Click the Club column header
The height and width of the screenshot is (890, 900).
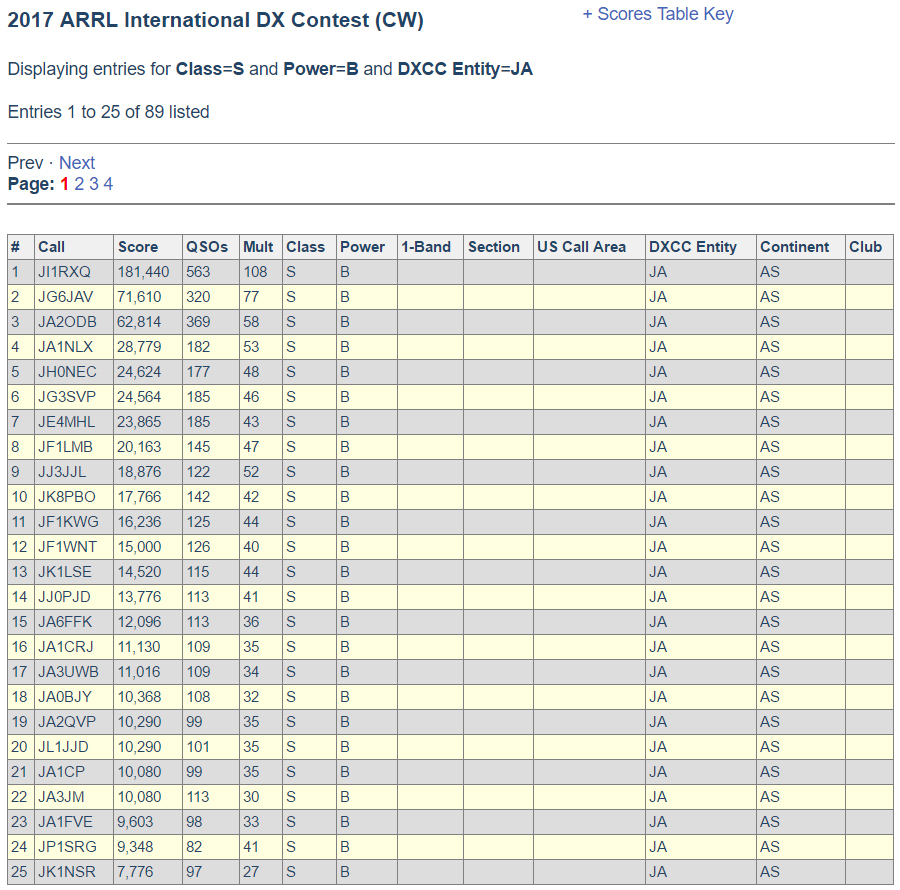point(865,247)
